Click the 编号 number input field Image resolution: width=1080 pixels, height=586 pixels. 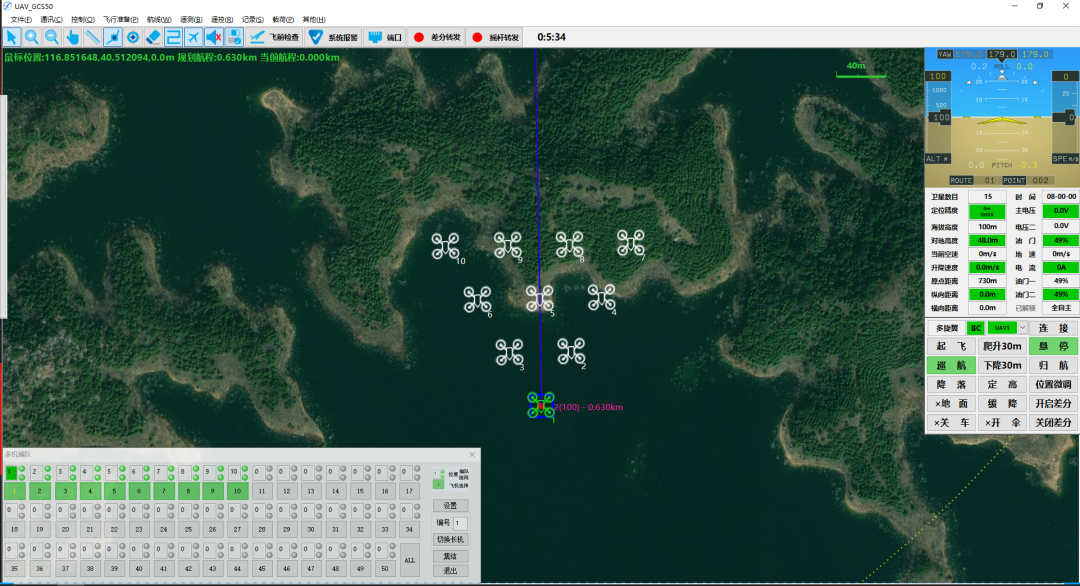460,523
